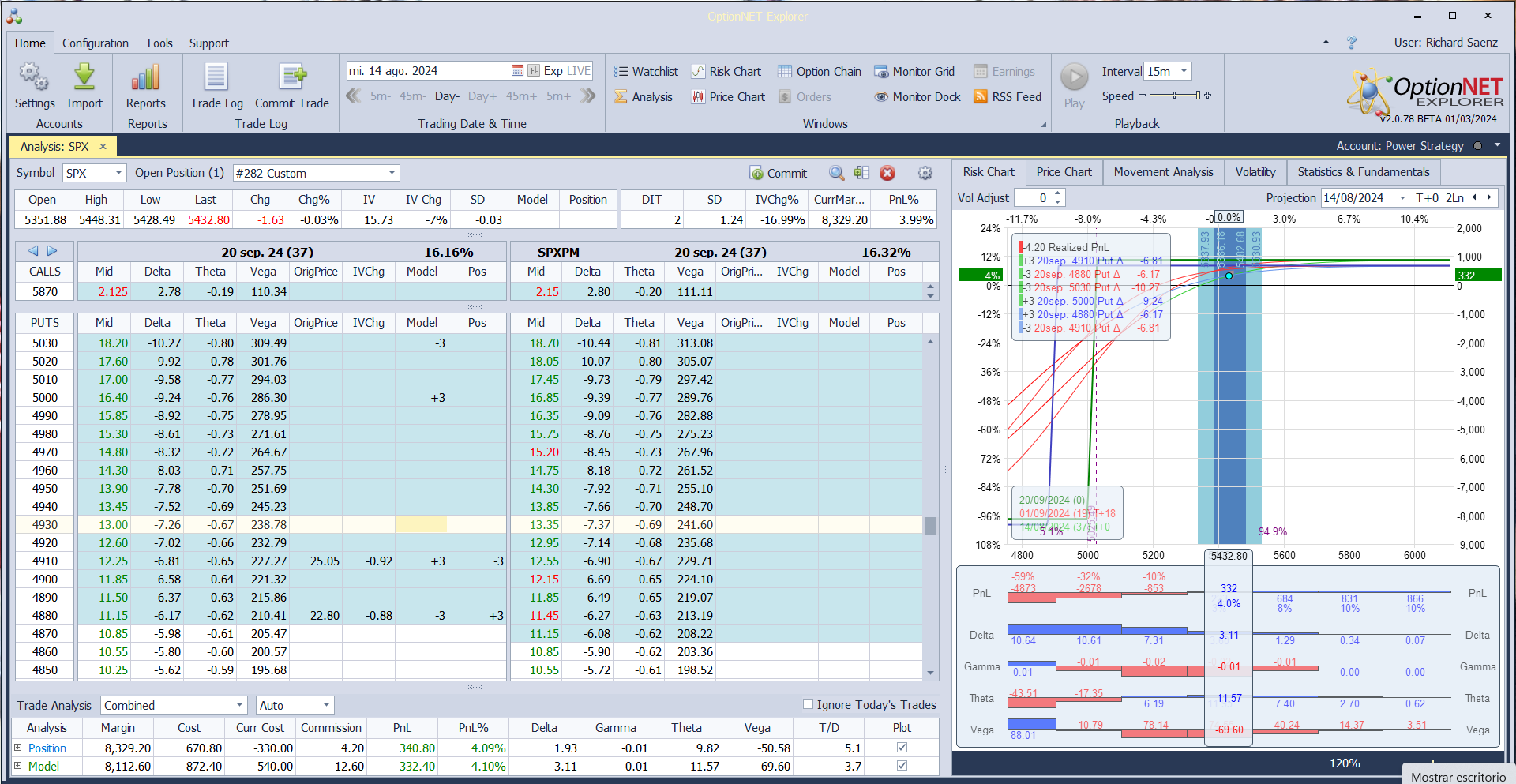The height and width of the screenshot is (784, 1516).
Task: Open the Auto dropdown in Trade Analysis
Action: (x=326, y=705)
